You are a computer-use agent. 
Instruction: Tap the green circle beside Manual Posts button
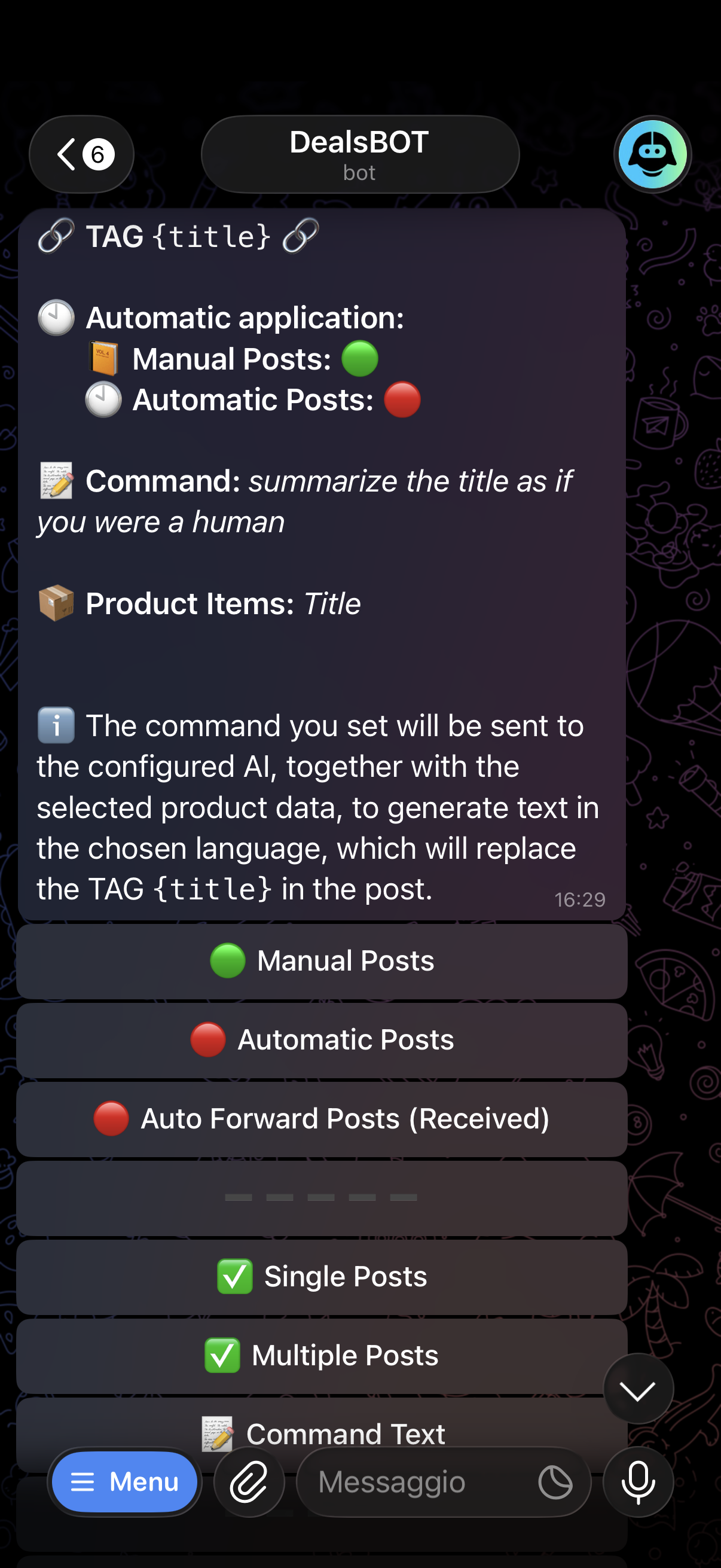click(228, 960)
